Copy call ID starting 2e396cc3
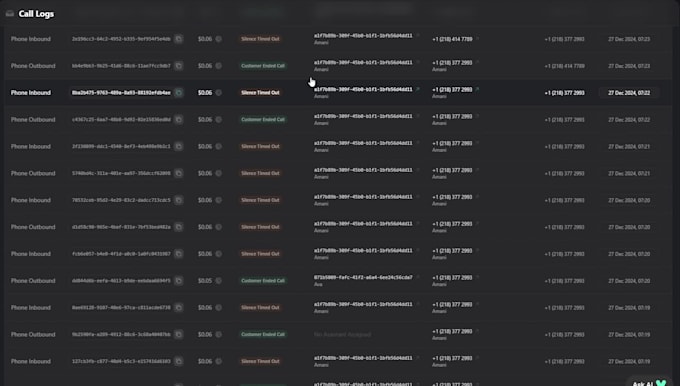The image size is (680, 386). 178,39
